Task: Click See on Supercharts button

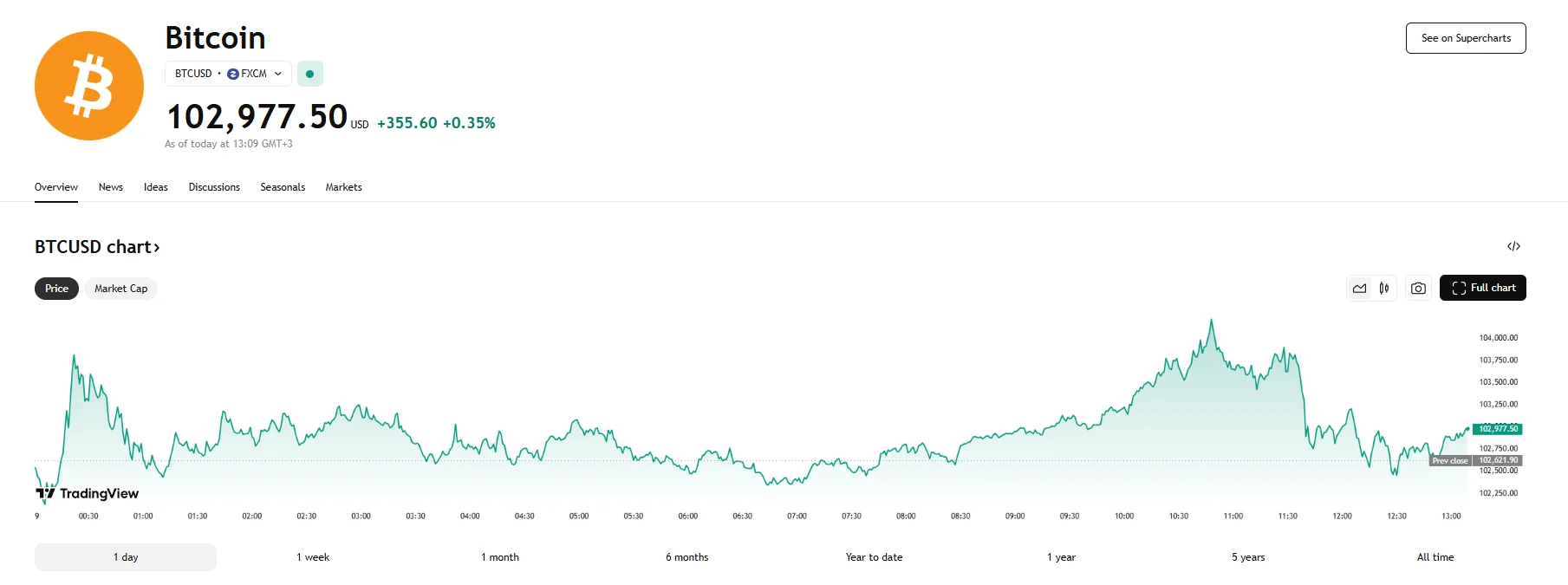Action: click(1465, 38)
